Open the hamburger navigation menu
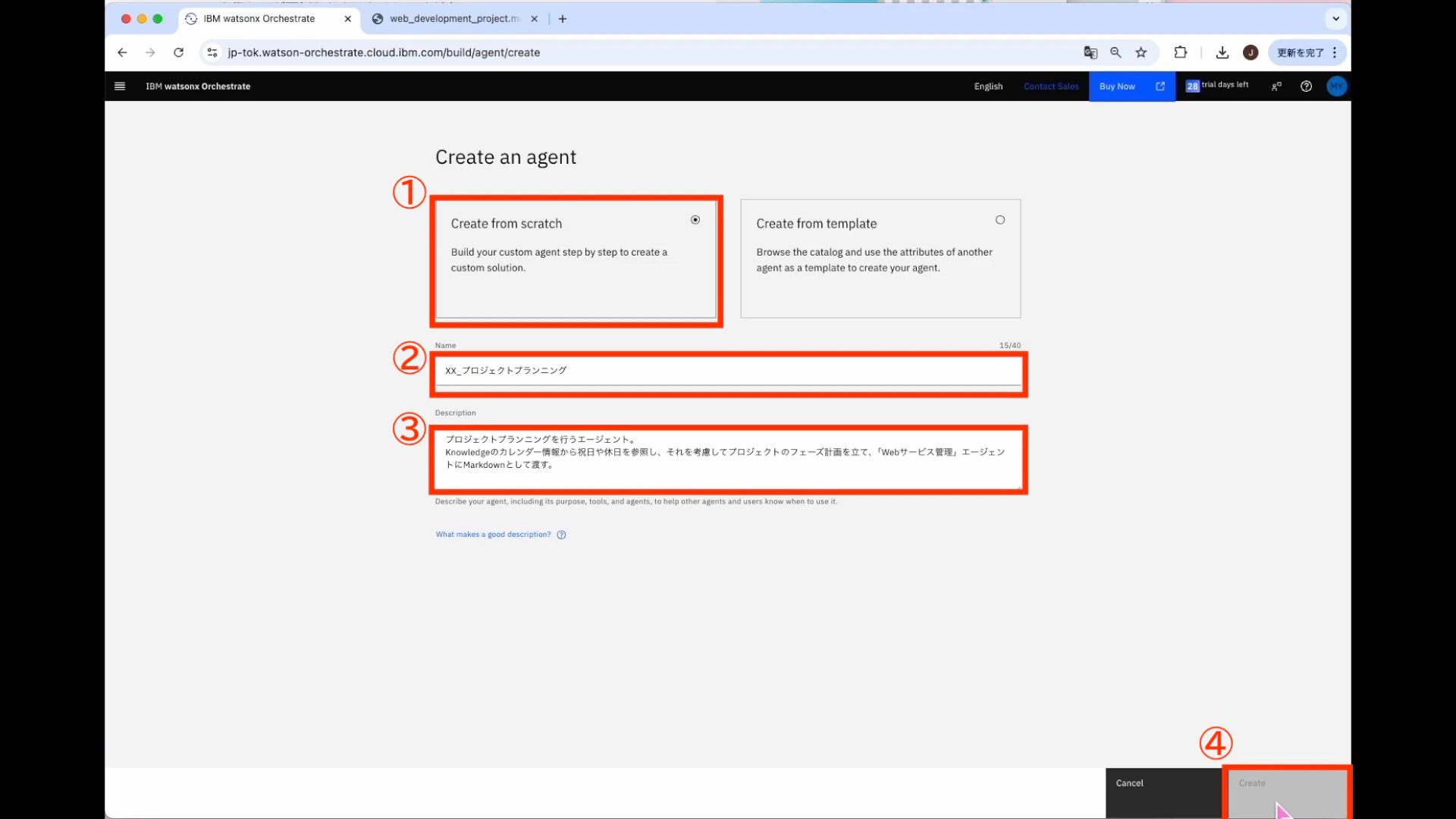1456x819 pixels. 119,86
